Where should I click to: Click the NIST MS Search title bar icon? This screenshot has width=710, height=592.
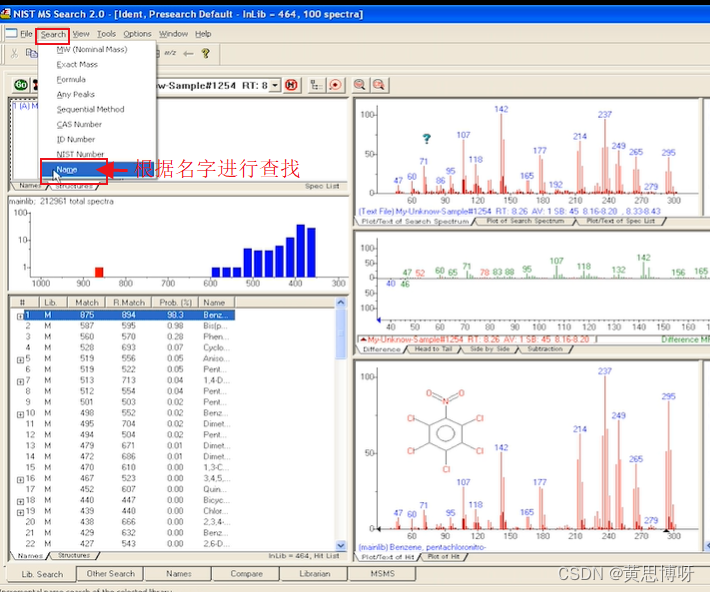coord(5,14)
